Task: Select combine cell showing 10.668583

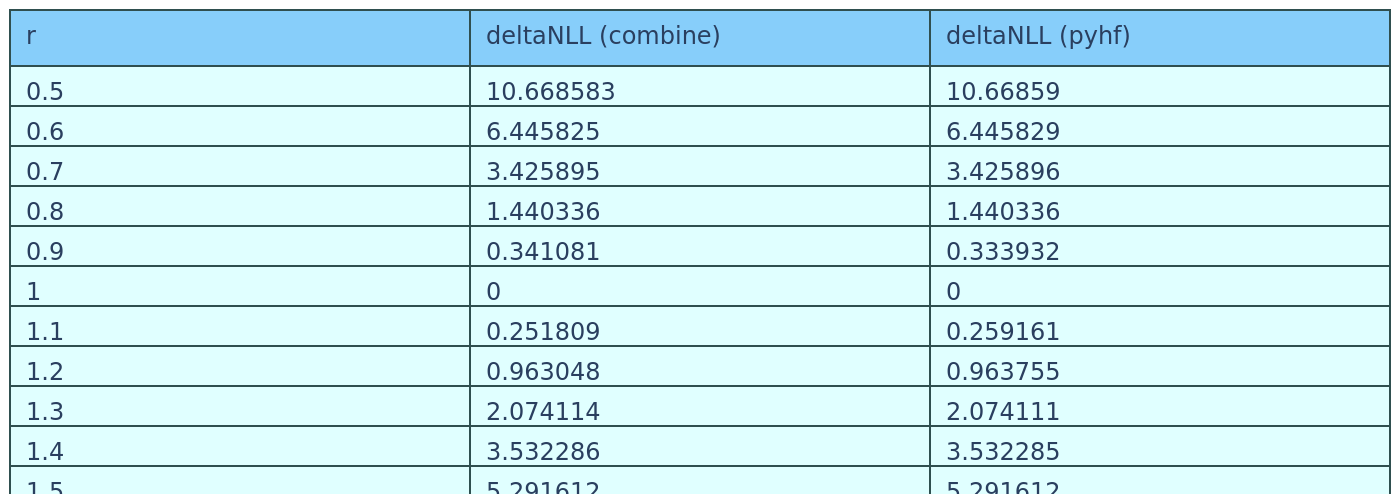Action: 700,91
